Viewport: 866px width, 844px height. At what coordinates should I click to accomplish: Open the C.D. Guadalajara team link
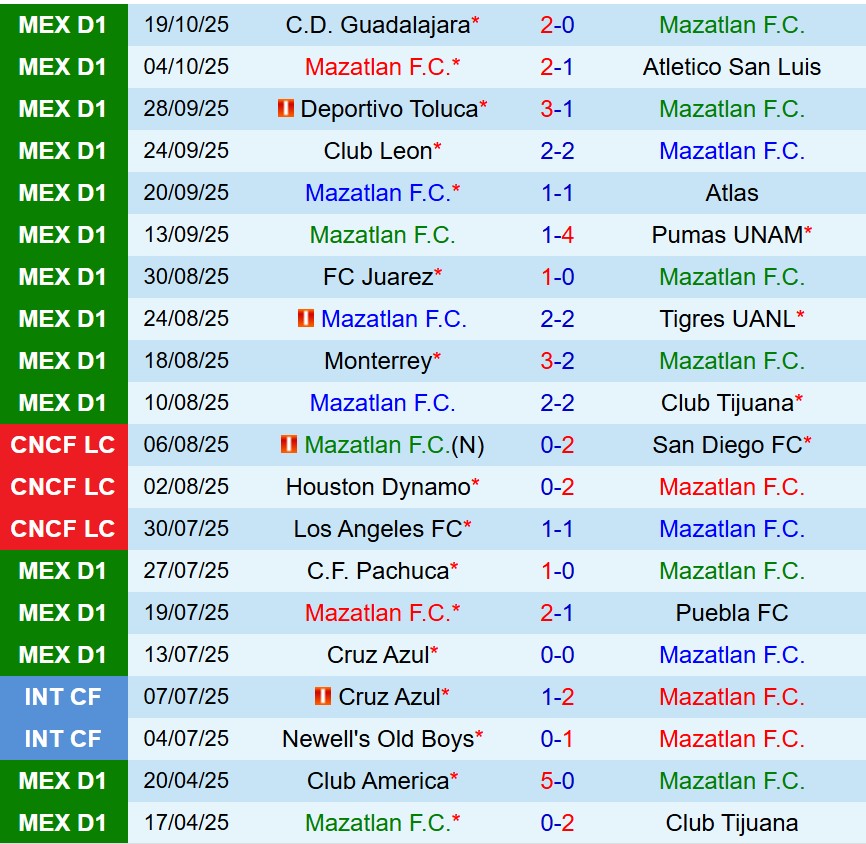click(x=377, y=25)
